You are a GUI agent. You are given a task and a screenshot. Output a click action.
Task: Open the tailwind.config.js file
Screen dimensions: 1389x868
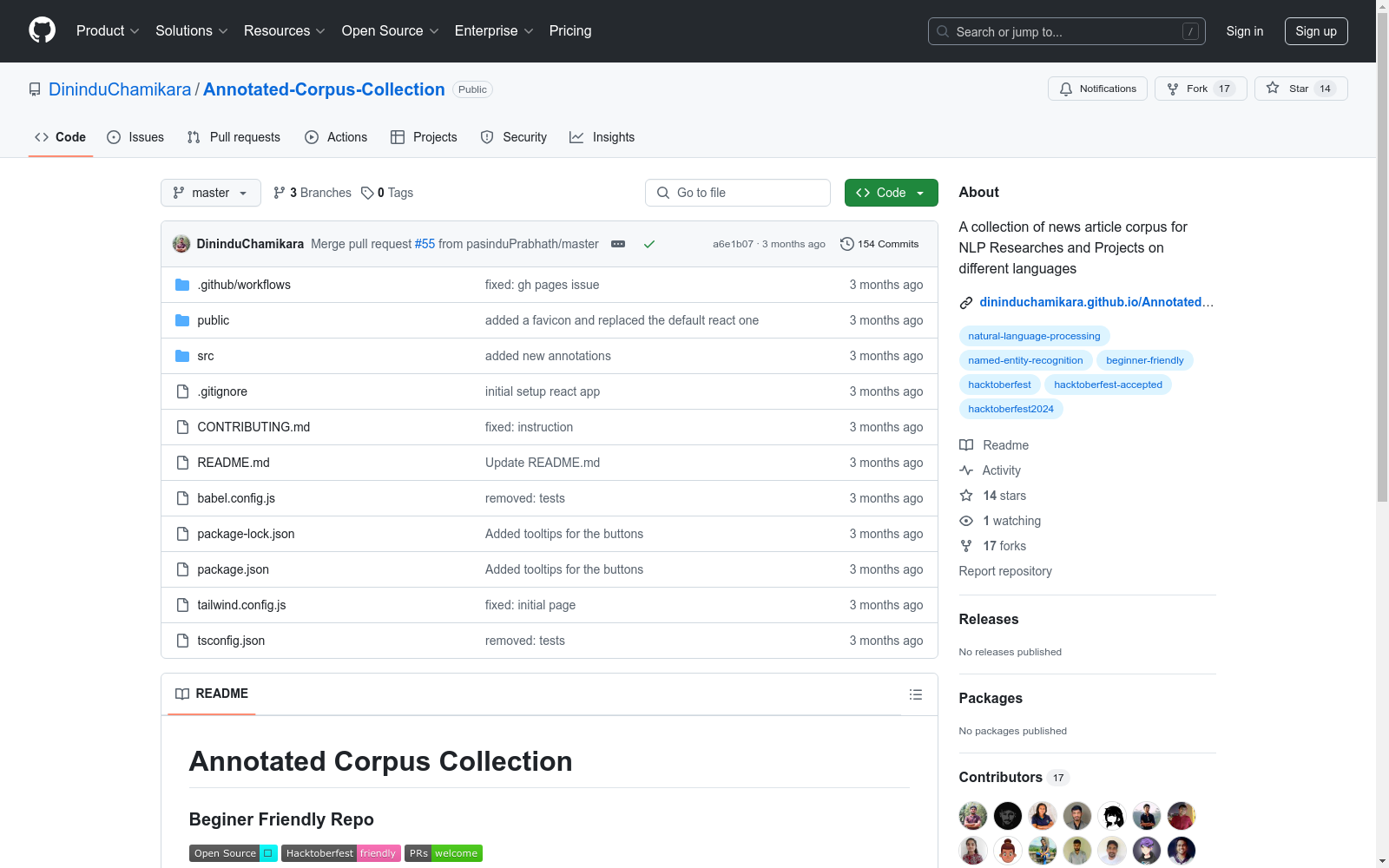(x=241, y=605)
